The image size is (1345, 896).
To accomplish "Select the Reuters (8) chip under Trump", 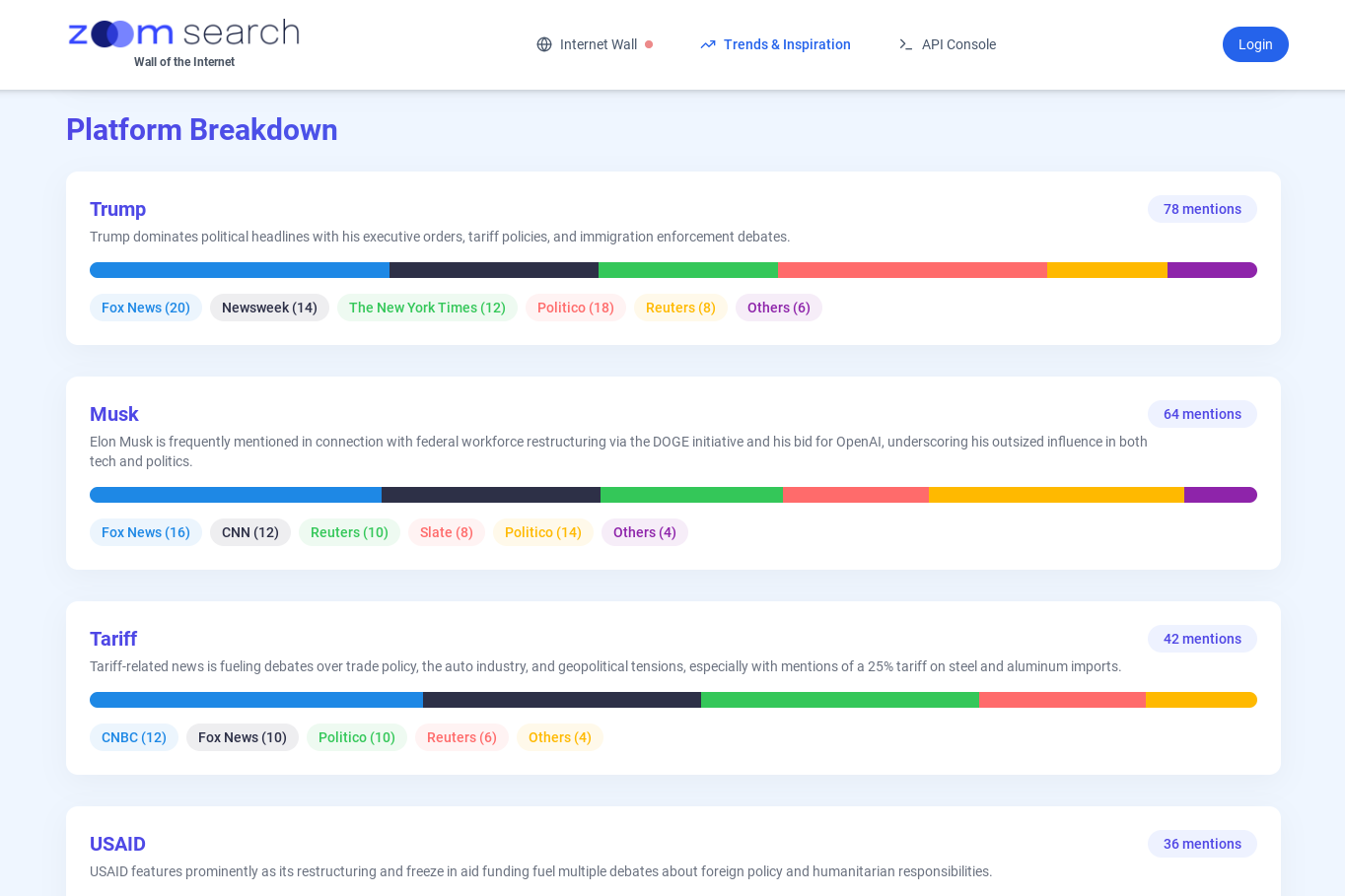I will 680,308.
